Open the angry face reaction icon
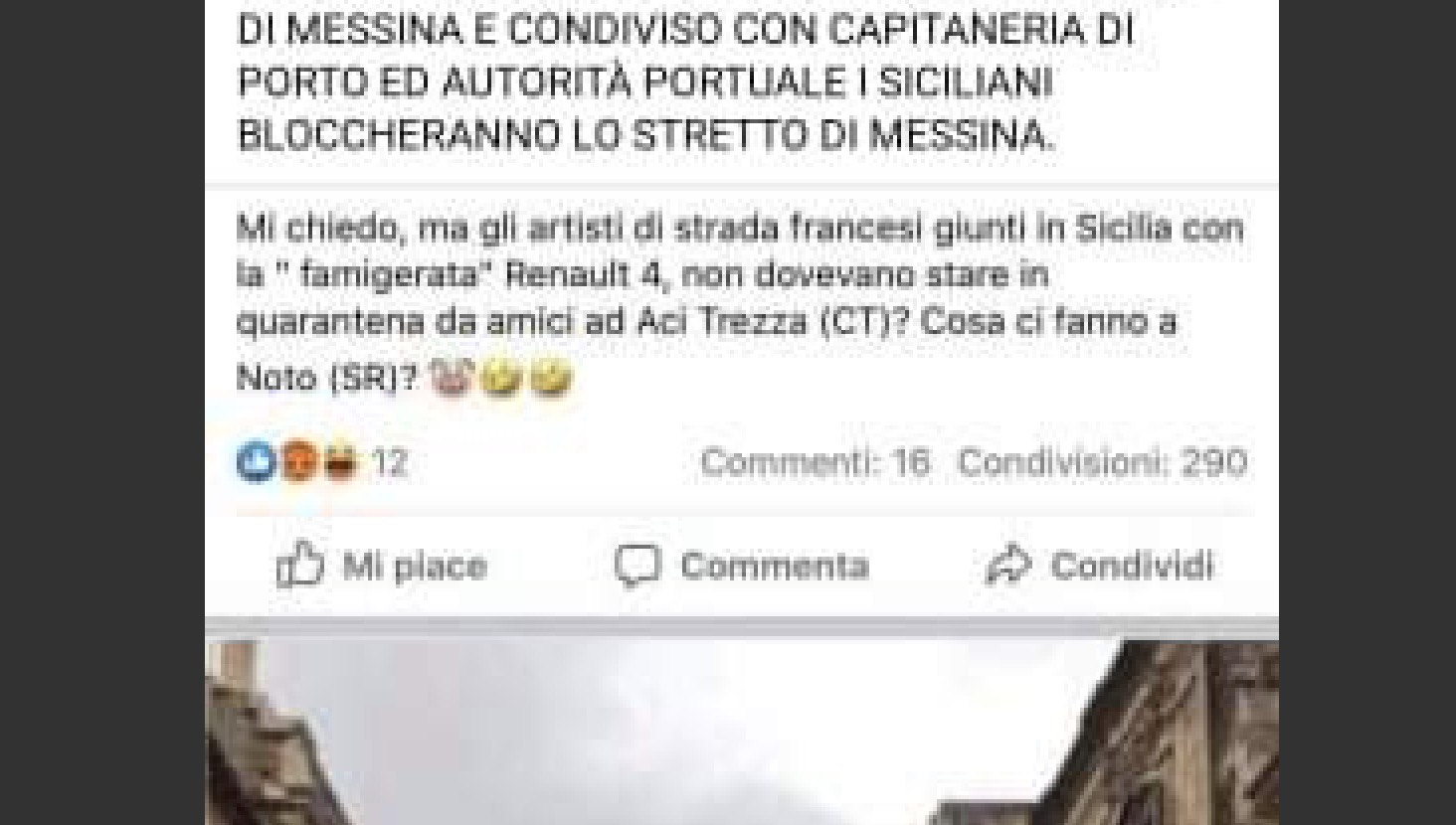This screenshot has height=825, width=1456. [x=298, y=462]
